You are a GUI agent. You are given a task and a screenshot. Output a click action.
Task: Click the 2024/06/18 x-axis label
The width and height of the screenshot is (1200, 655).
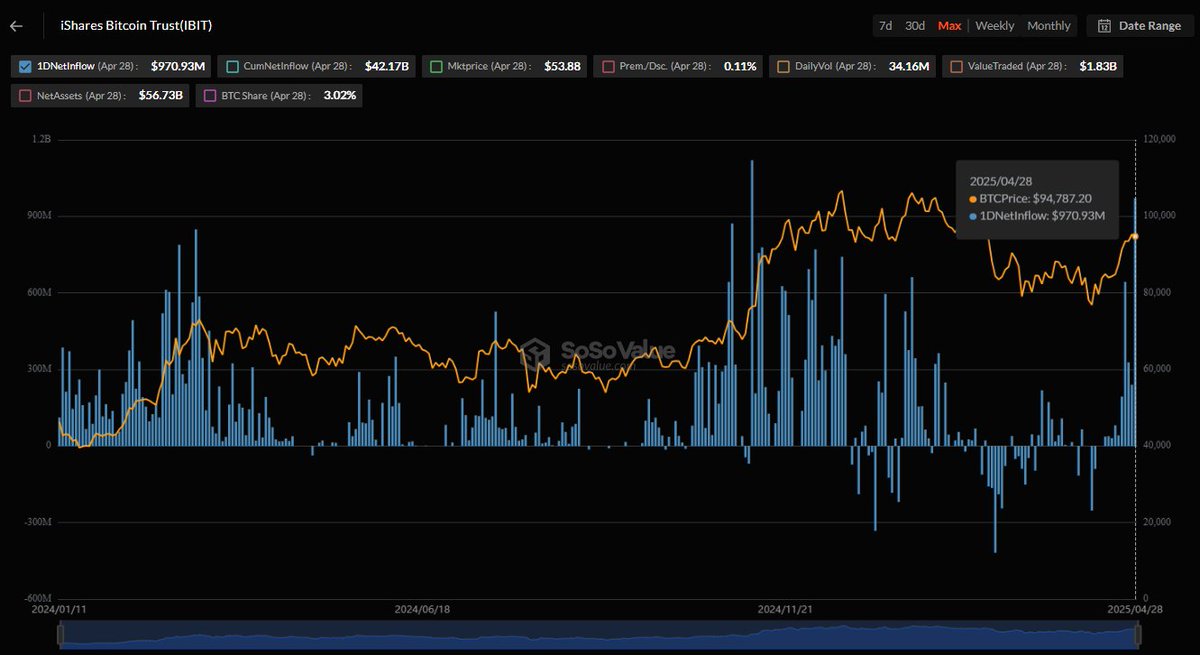[x=423, y=608]
